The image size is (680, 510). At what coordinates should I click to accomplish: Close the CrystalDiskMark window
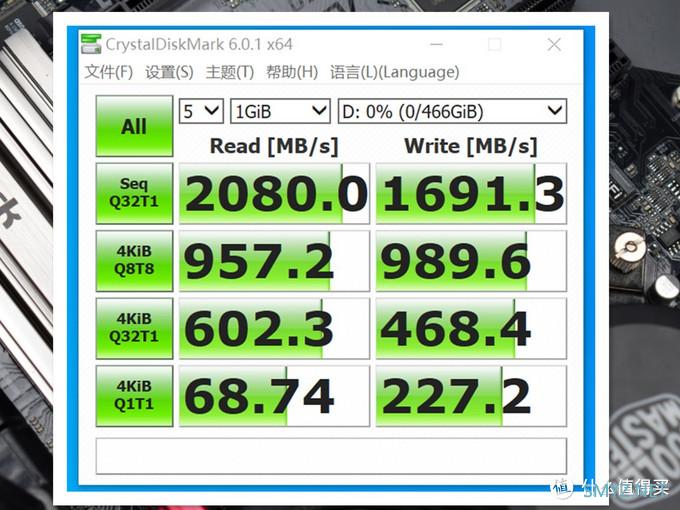point(554,44)
